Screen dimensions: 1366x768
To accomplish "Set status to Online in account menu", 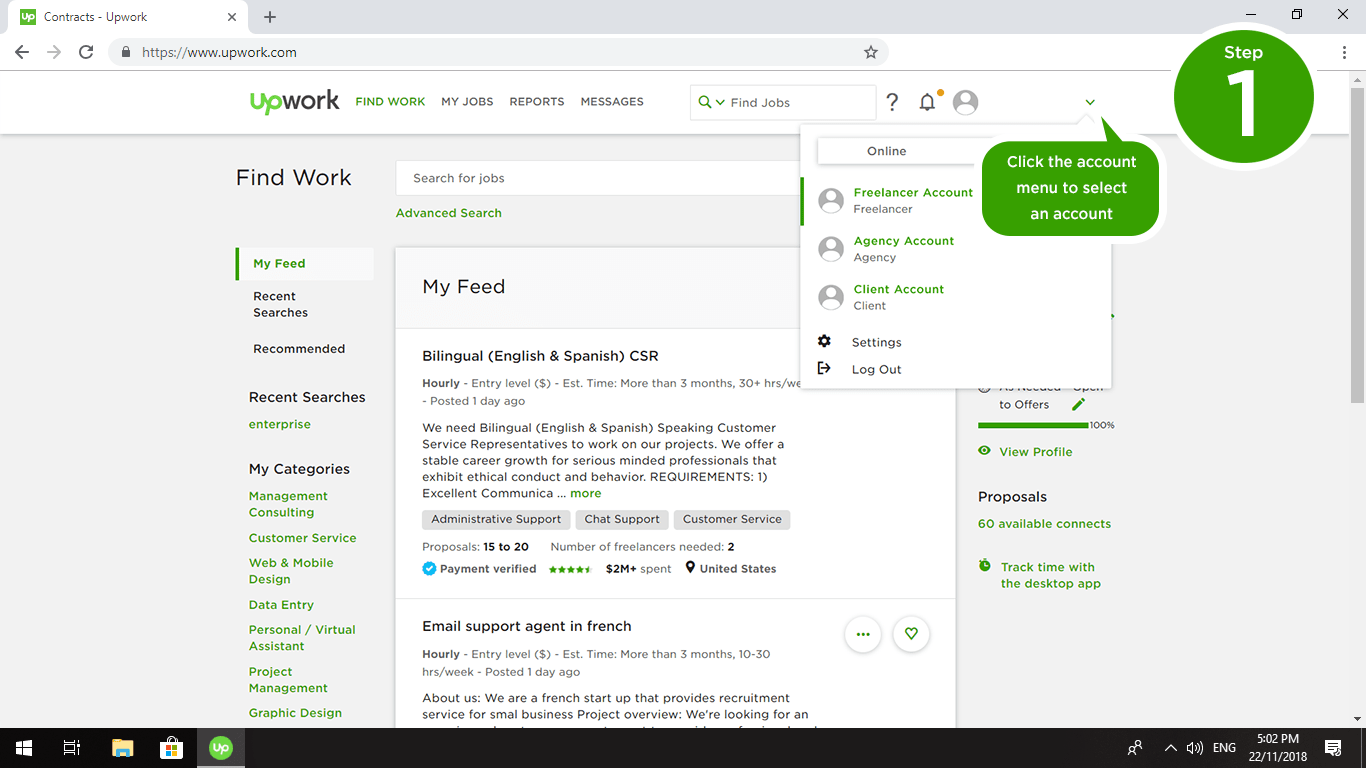I will pyautogui.click(x=886, y=151).
